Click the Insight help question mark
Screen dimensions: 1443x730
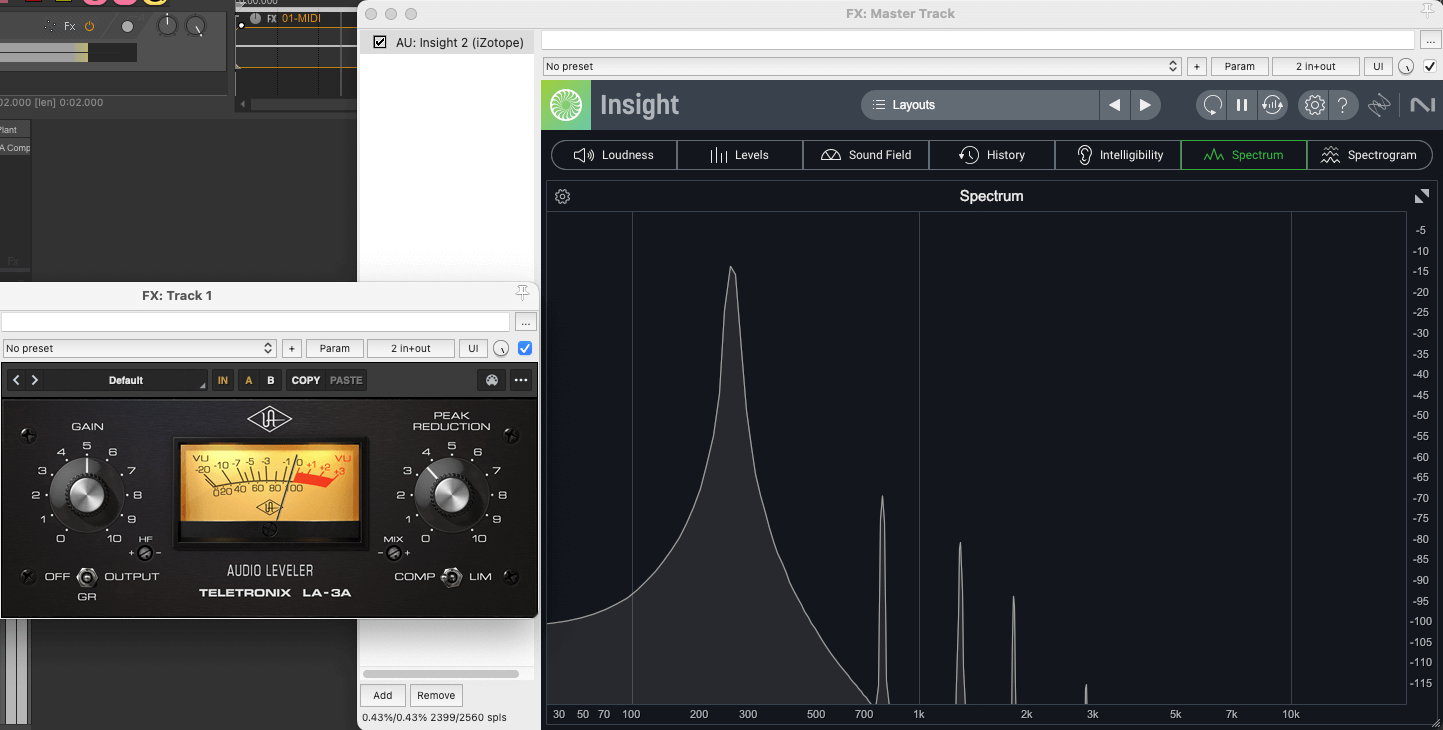[1343, 105]
